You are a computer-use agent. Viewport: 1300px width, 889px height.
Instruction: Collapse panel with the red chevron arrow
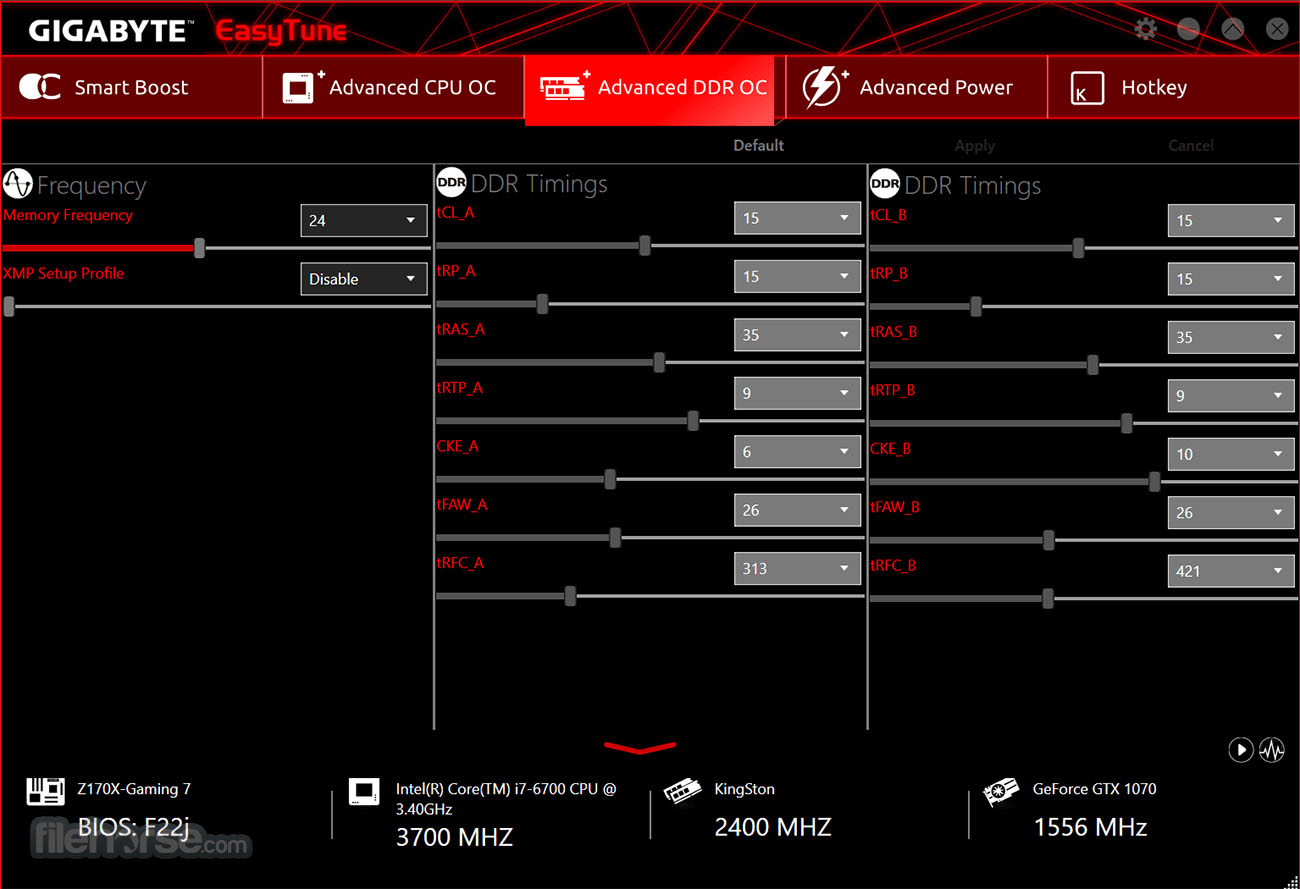(x=640, y=747)
